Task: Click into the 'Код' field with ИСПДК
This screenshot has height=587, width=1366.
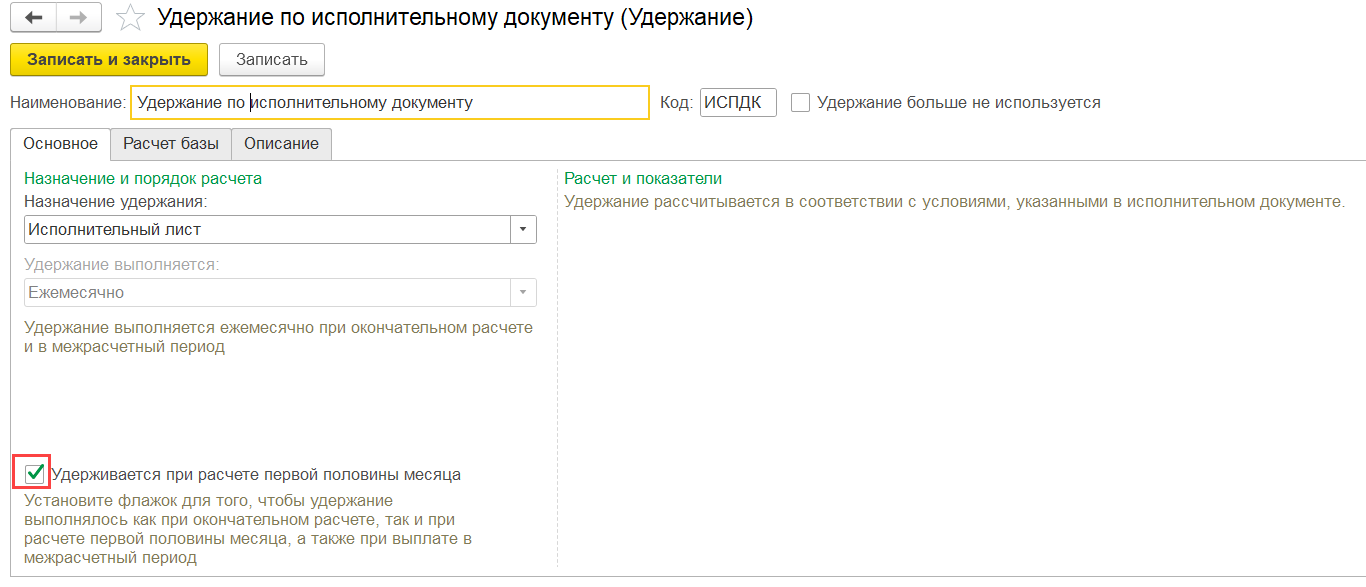Action: click(x=738, y=102)
